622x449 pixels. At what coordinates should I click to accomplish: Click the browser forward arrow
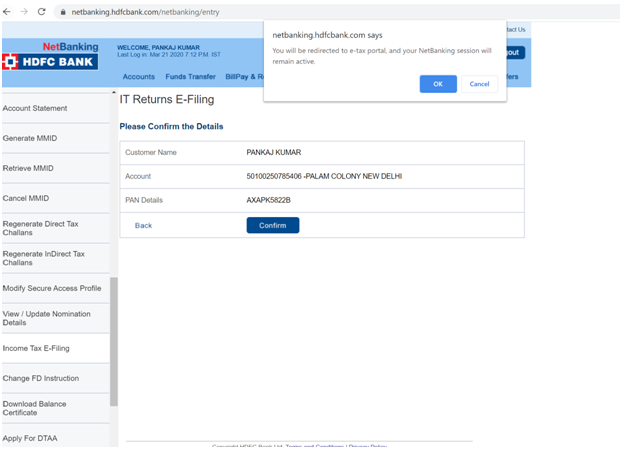click(24, 12)
